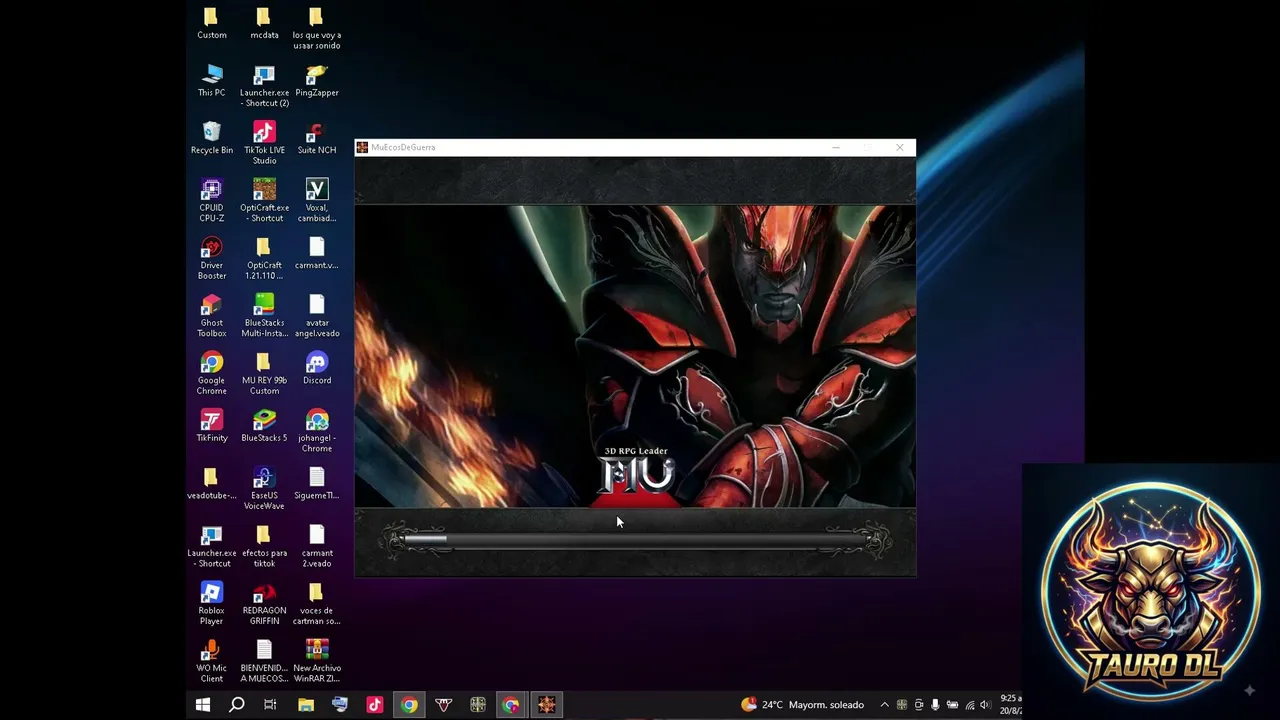Click the MuEcosDeGuerra window title text
1280x720 pixels.
point(403,148)
